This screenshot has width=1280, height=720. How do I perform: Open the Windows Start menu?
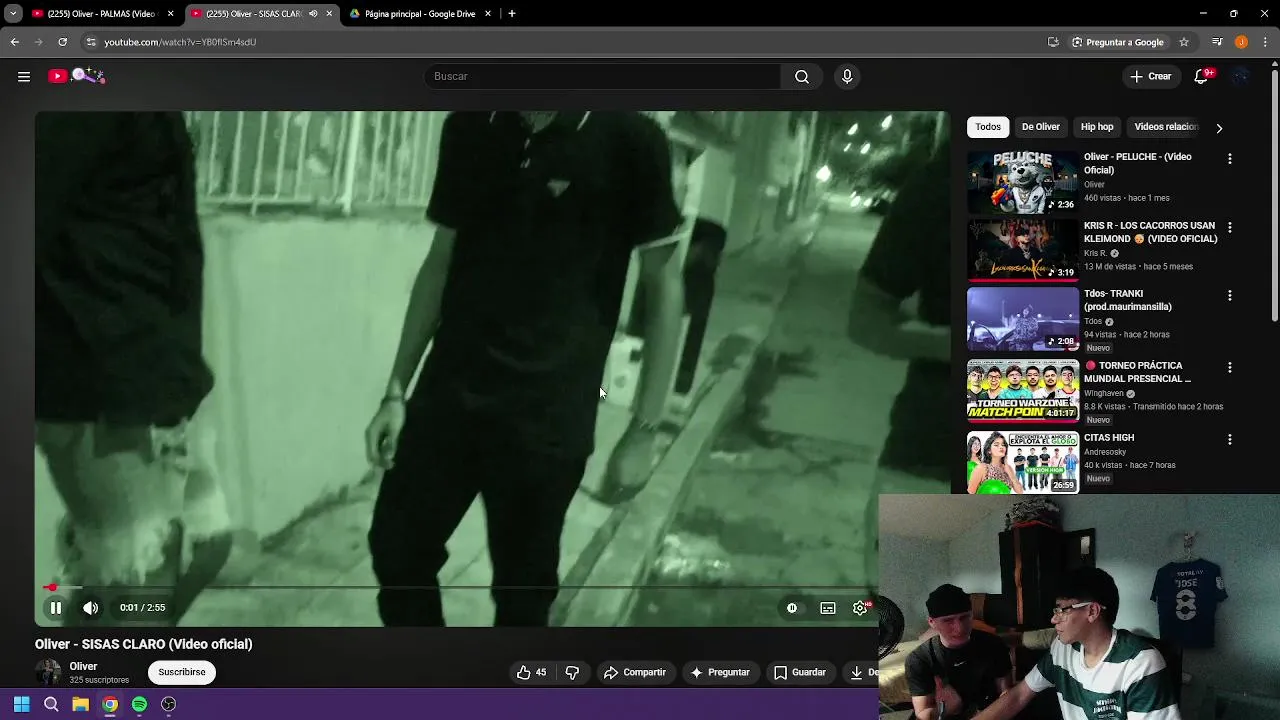tap(21, 704)
